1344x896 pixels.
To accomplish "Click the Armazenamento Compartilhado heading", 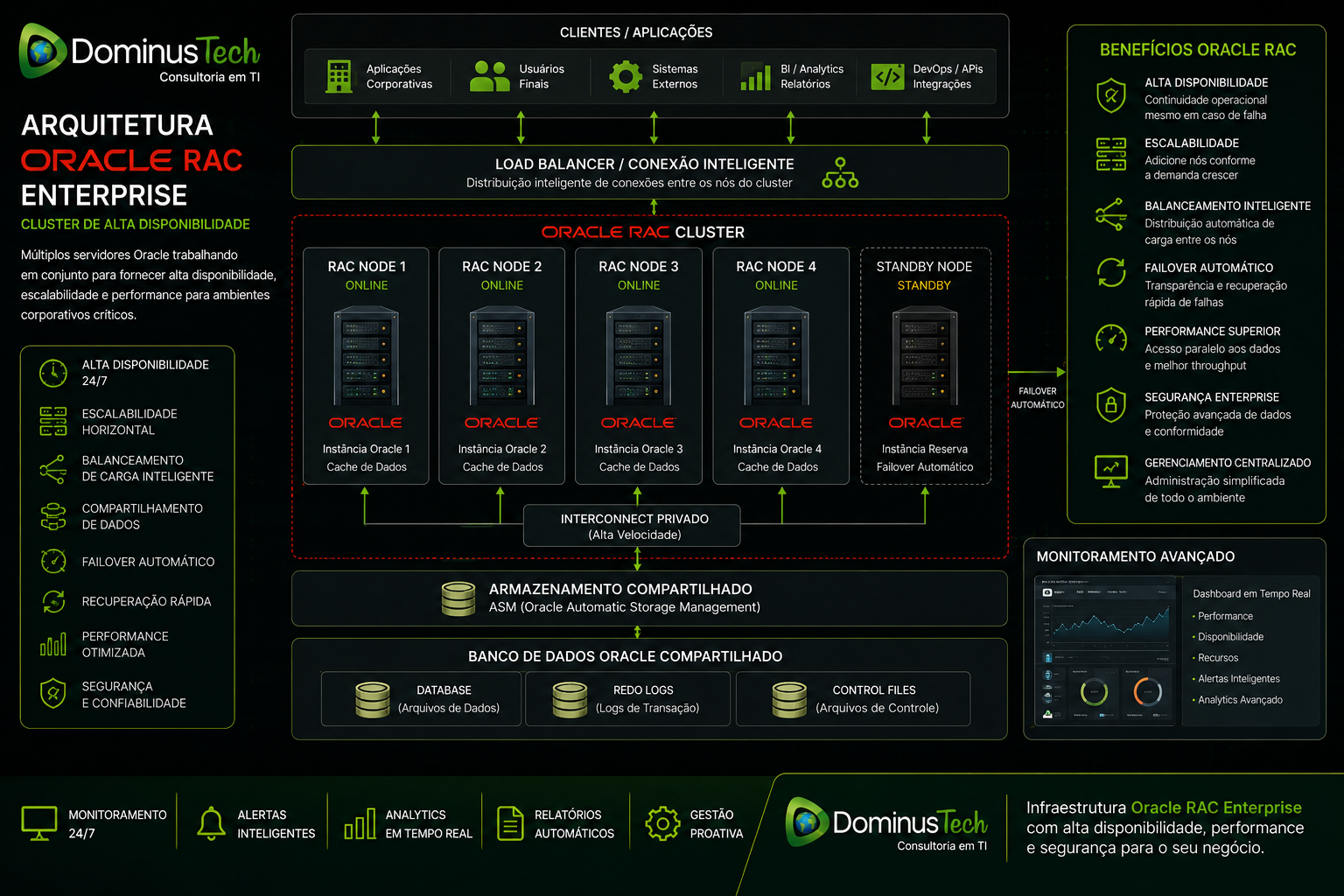I will pos(620,589).
